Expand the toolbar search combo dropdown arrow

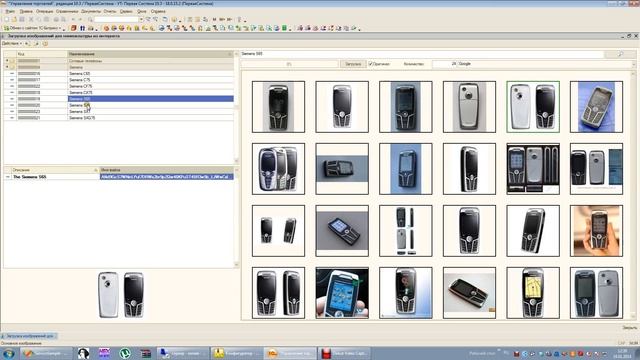141,19
